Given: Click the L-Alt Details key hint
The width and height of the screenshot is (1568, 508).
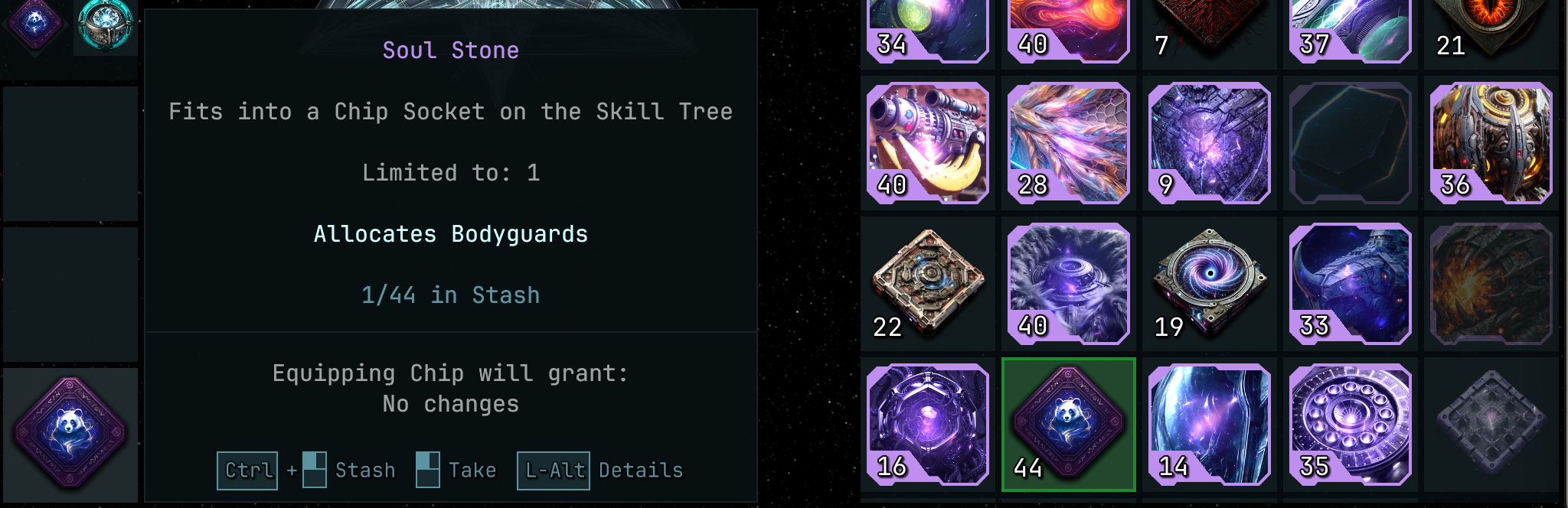Looking at the screenshot, I should 600,470.
